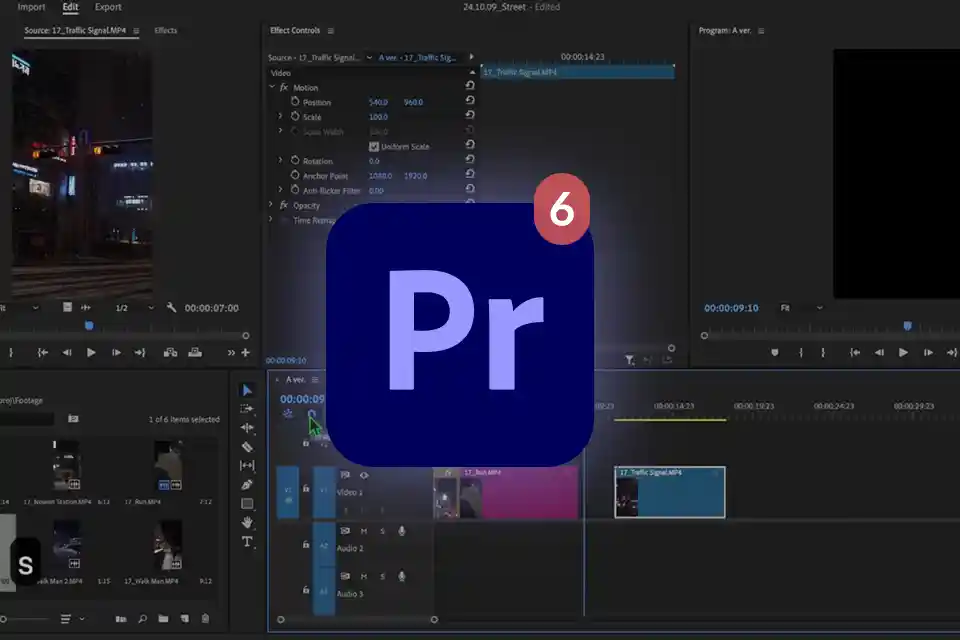The width and height of the screenshot is (960, 640).
Task: Select the Rectangle tool
Action: point(247,503)
